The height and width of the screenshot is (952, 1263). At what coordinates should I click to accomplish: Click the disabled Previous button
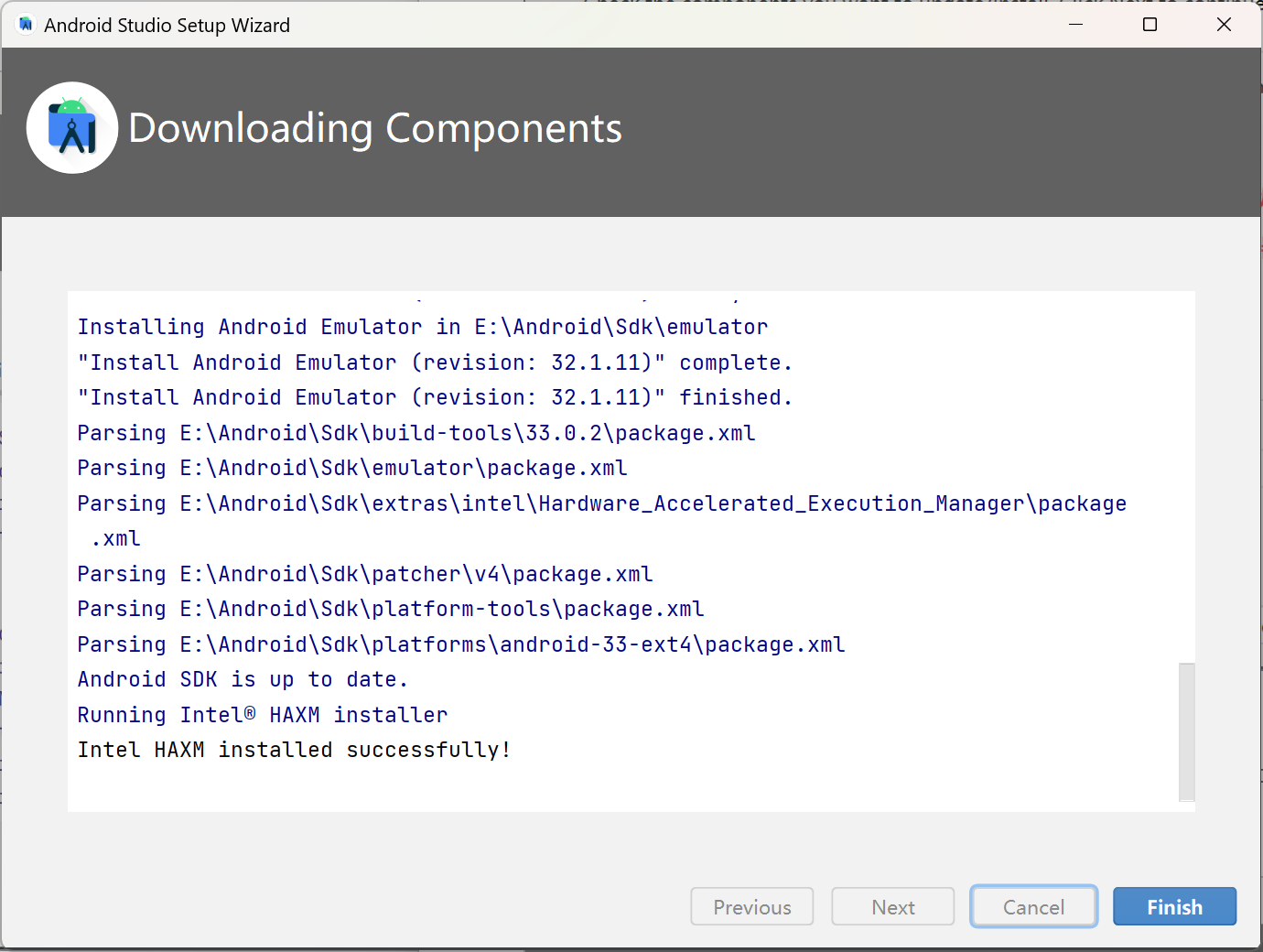click(751, 906)
